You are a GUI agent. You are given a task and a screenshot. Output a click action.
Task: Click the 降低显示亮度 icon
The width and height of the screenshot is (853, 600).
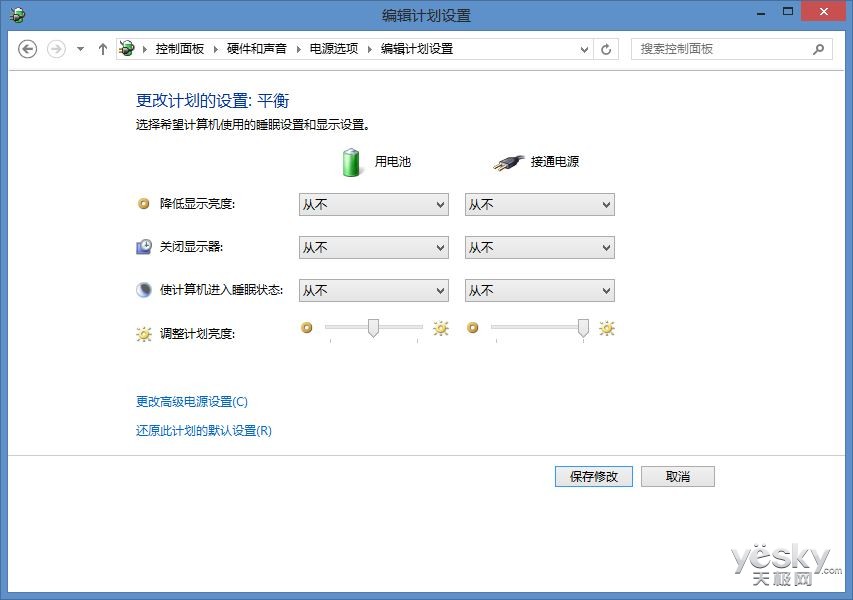pos(144,203)
